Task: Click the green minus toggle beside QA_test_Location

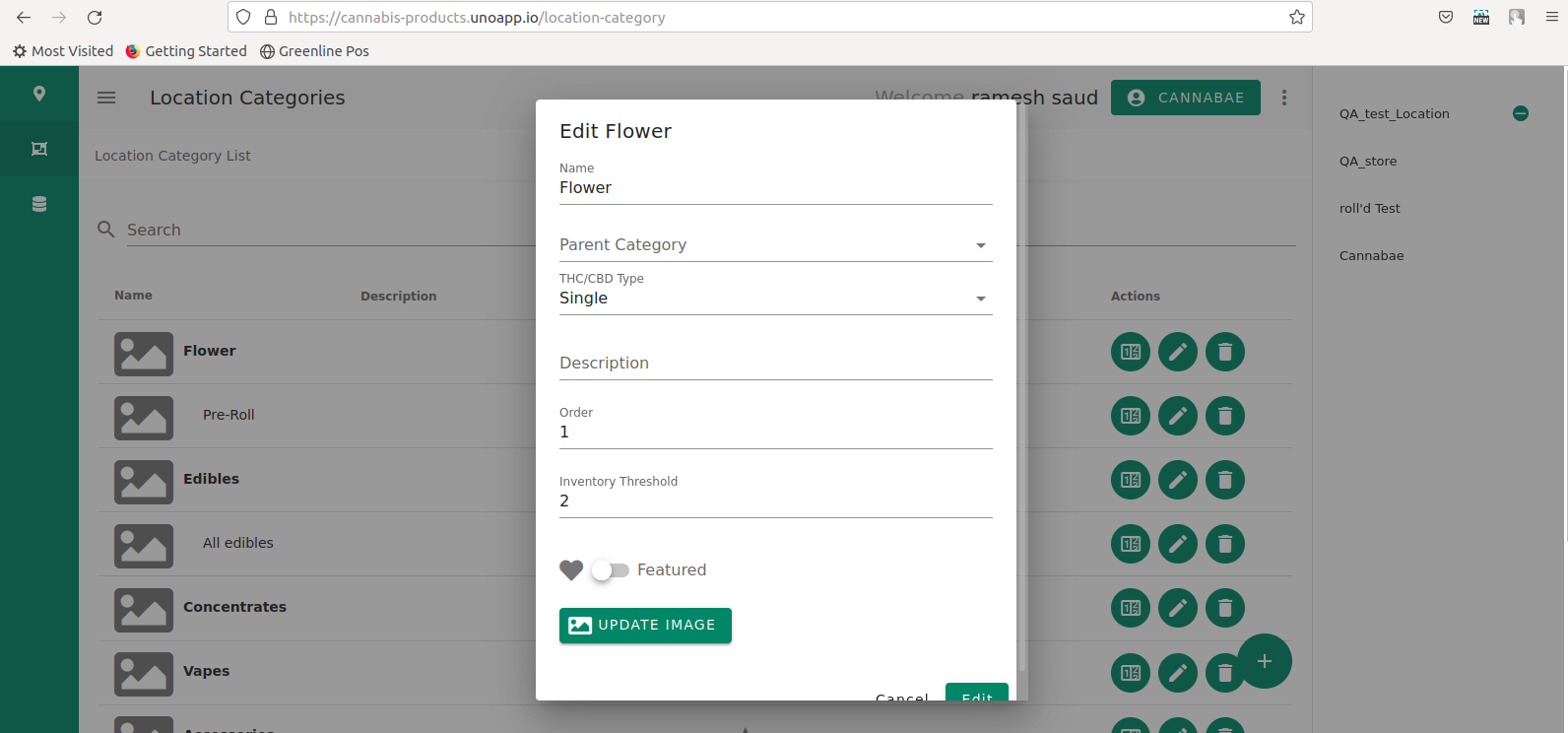Action: [1520, 113]
